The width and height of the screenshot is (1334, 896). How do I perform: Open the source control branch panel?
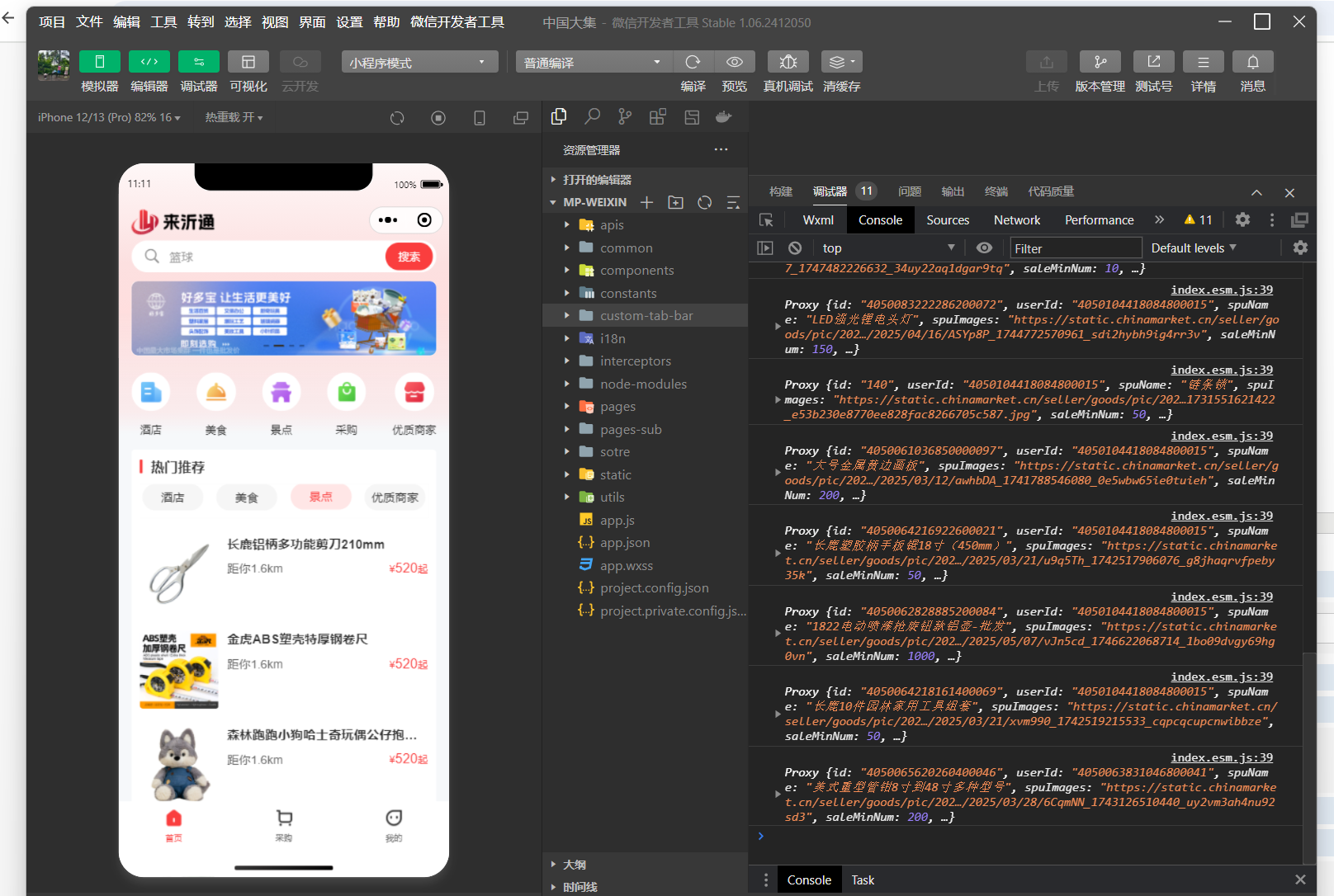pos(625,117)
